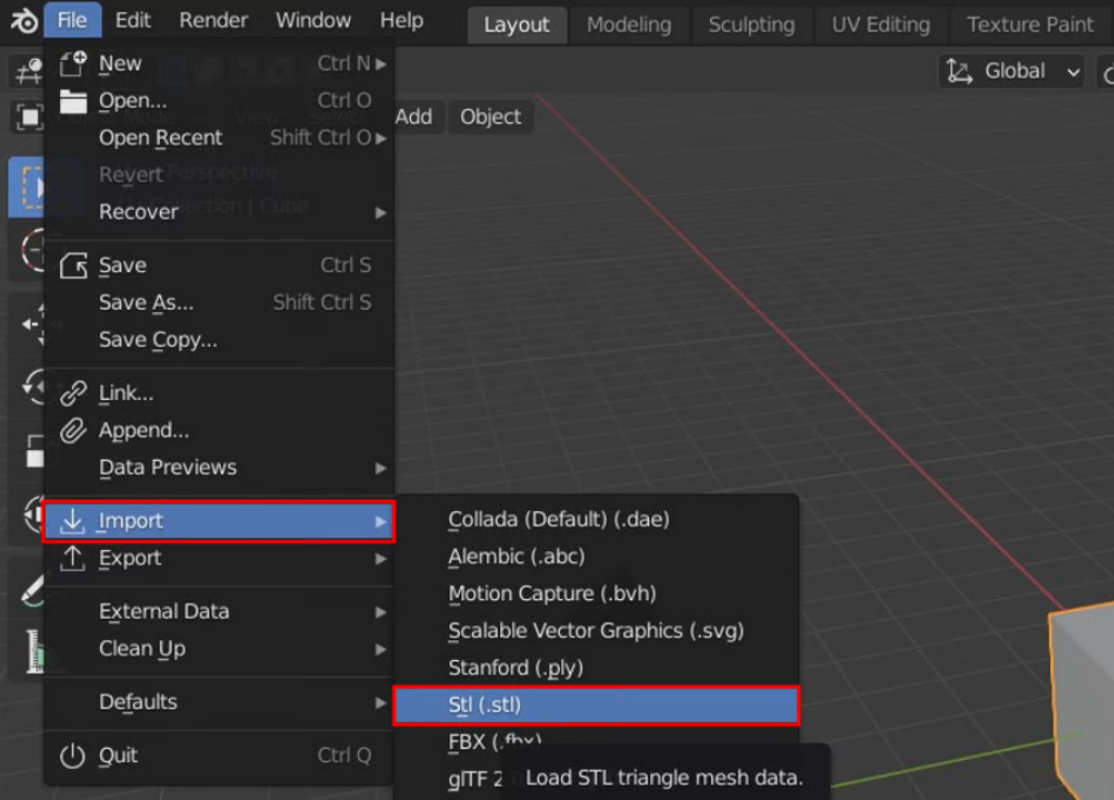Click the Blender logo icon
Viewport: 1114px width, 800px height.
(x=23, y=21)
